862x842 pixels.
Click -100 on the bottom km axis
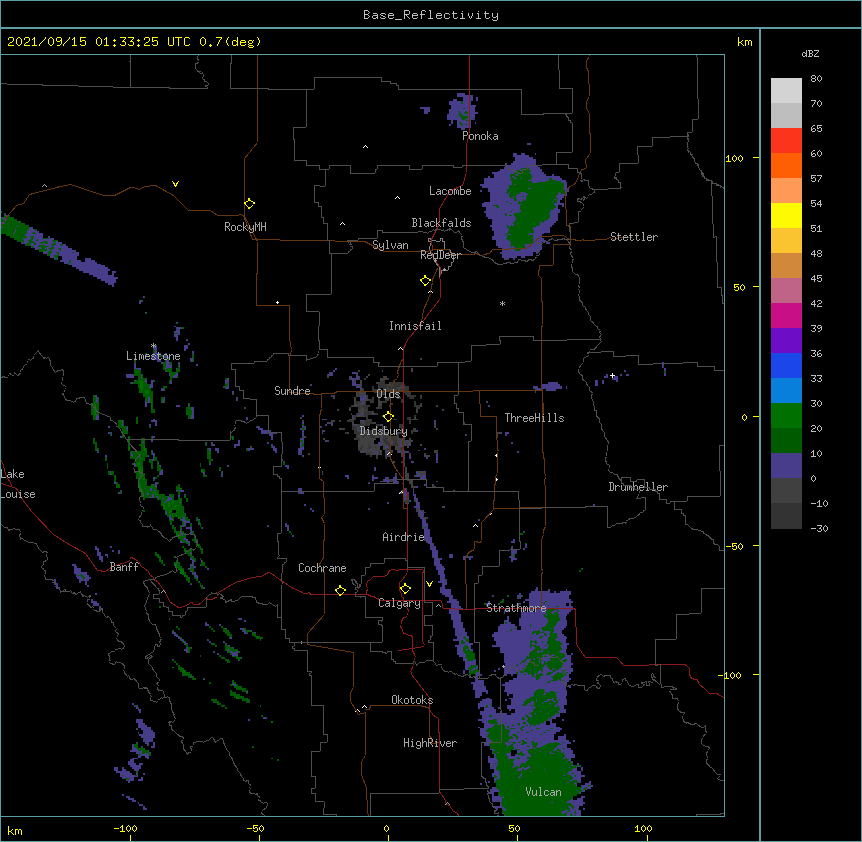tap(125, 828)
